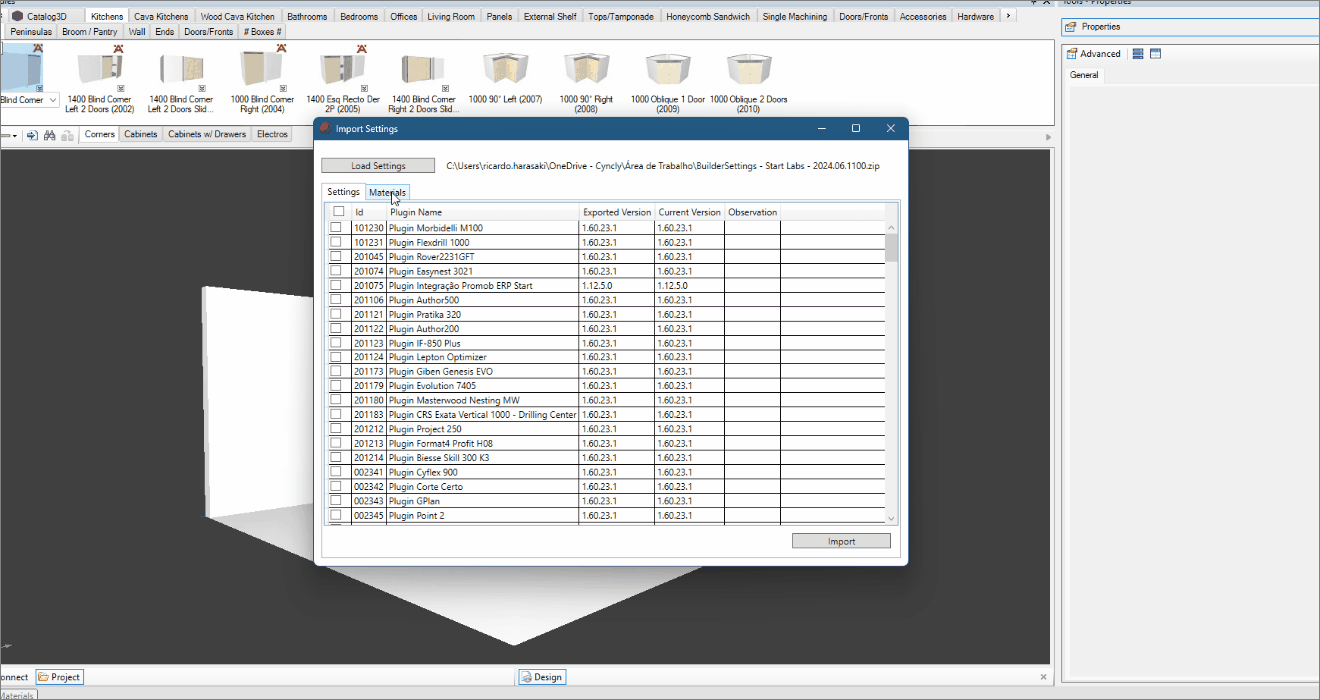Open the Cava Kitchens catalog tab
Image resolution: width=1320 pixels, height=700 pixels.
click(161, 17)
